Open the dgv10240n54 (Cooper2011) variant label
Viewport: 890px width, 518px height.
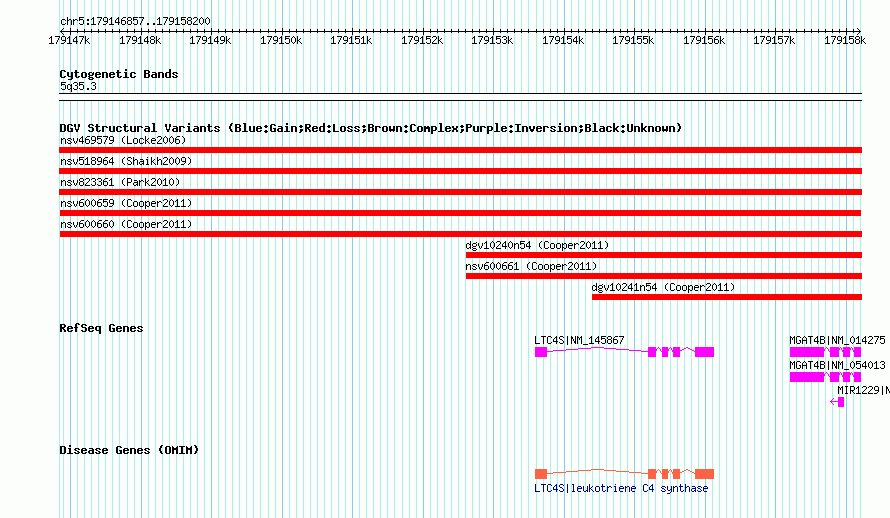coord(537,245)
